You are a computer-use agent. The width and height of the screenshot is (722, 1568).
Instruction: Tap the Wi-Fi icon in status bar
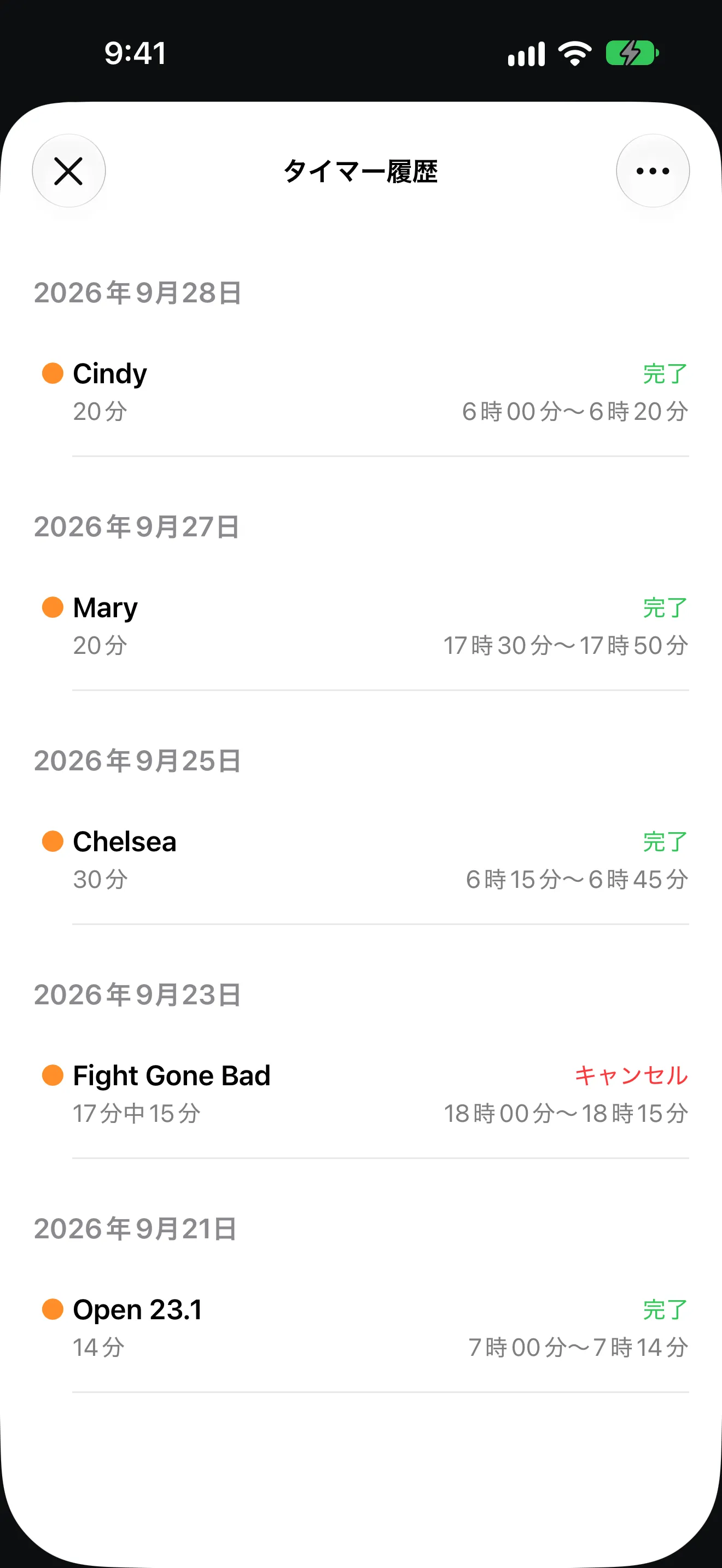[x=575, y=54]
